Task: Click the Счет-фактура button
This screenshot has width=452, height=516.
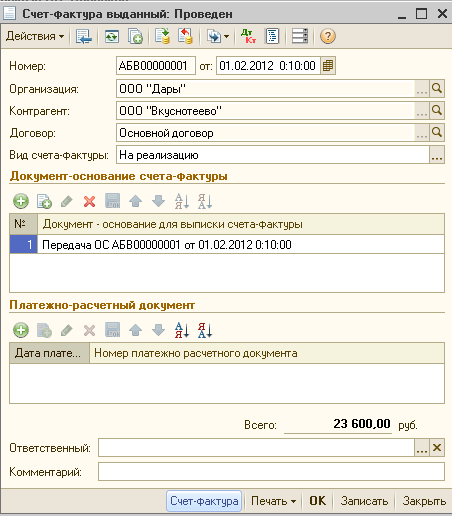Action: coord(204,501)
